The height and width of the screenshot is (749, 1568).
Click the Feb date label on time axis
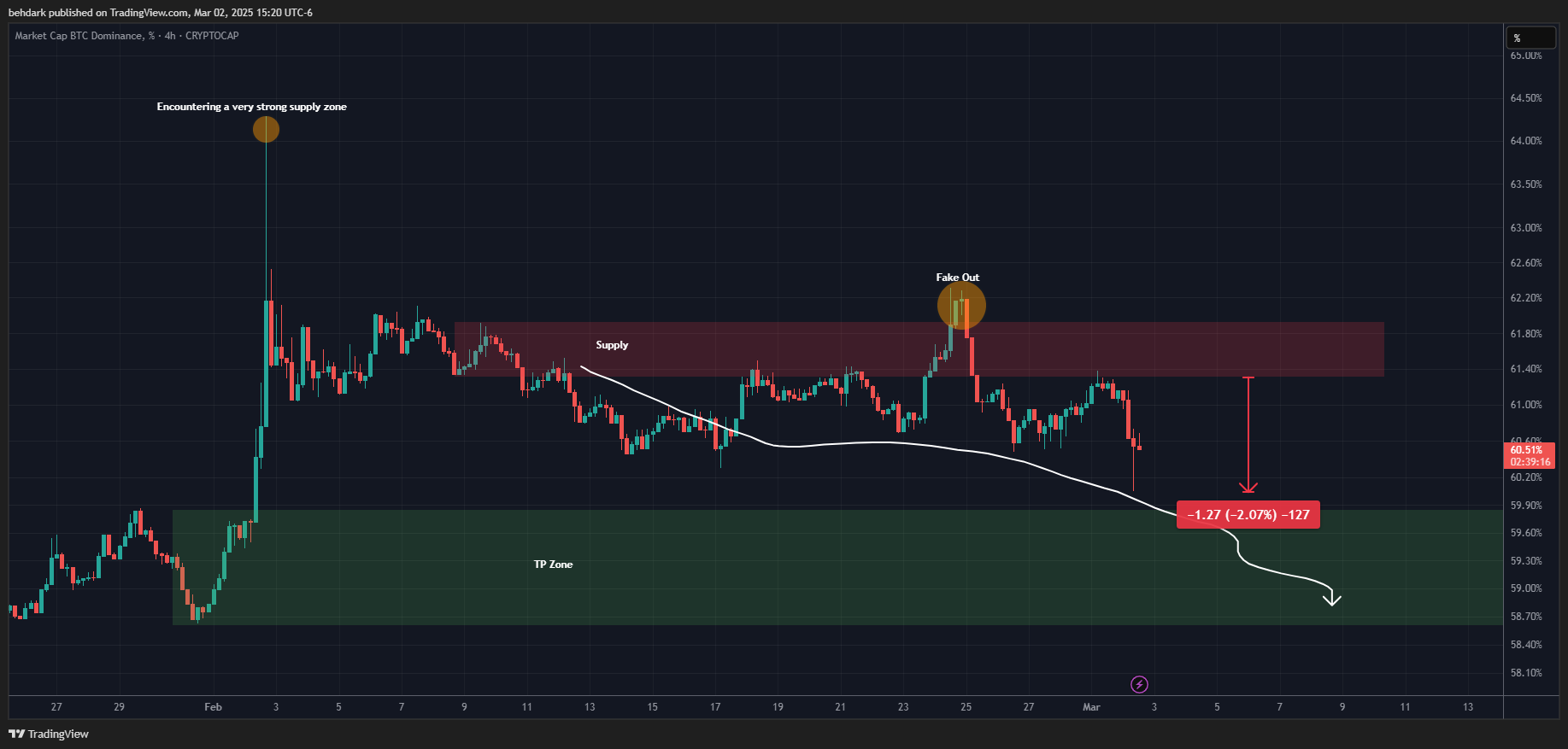click(x=214, y=707)
